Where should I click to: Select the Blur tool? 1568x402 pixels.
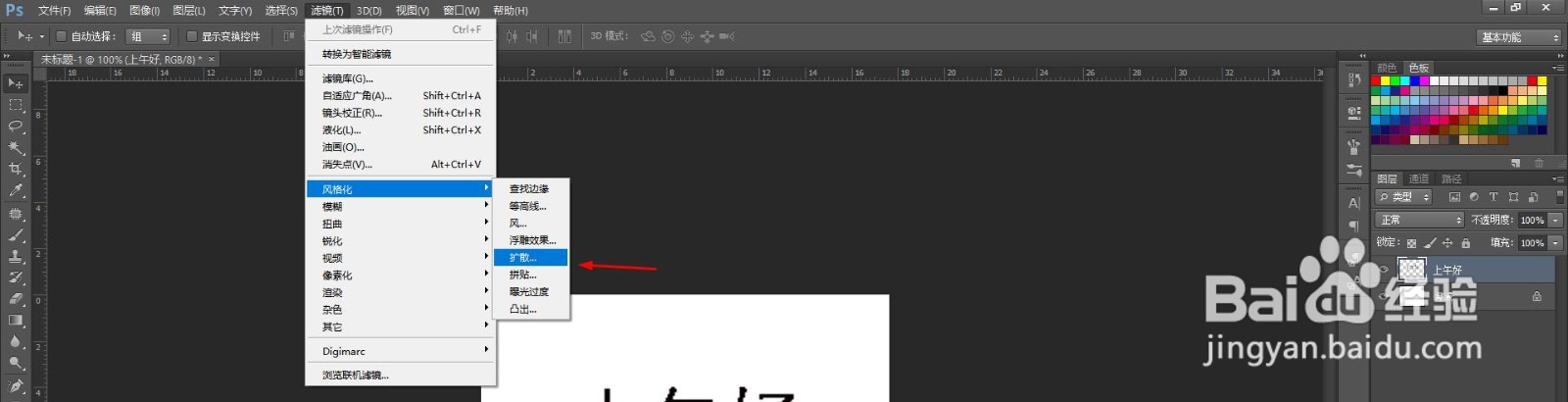coord(15,342)
